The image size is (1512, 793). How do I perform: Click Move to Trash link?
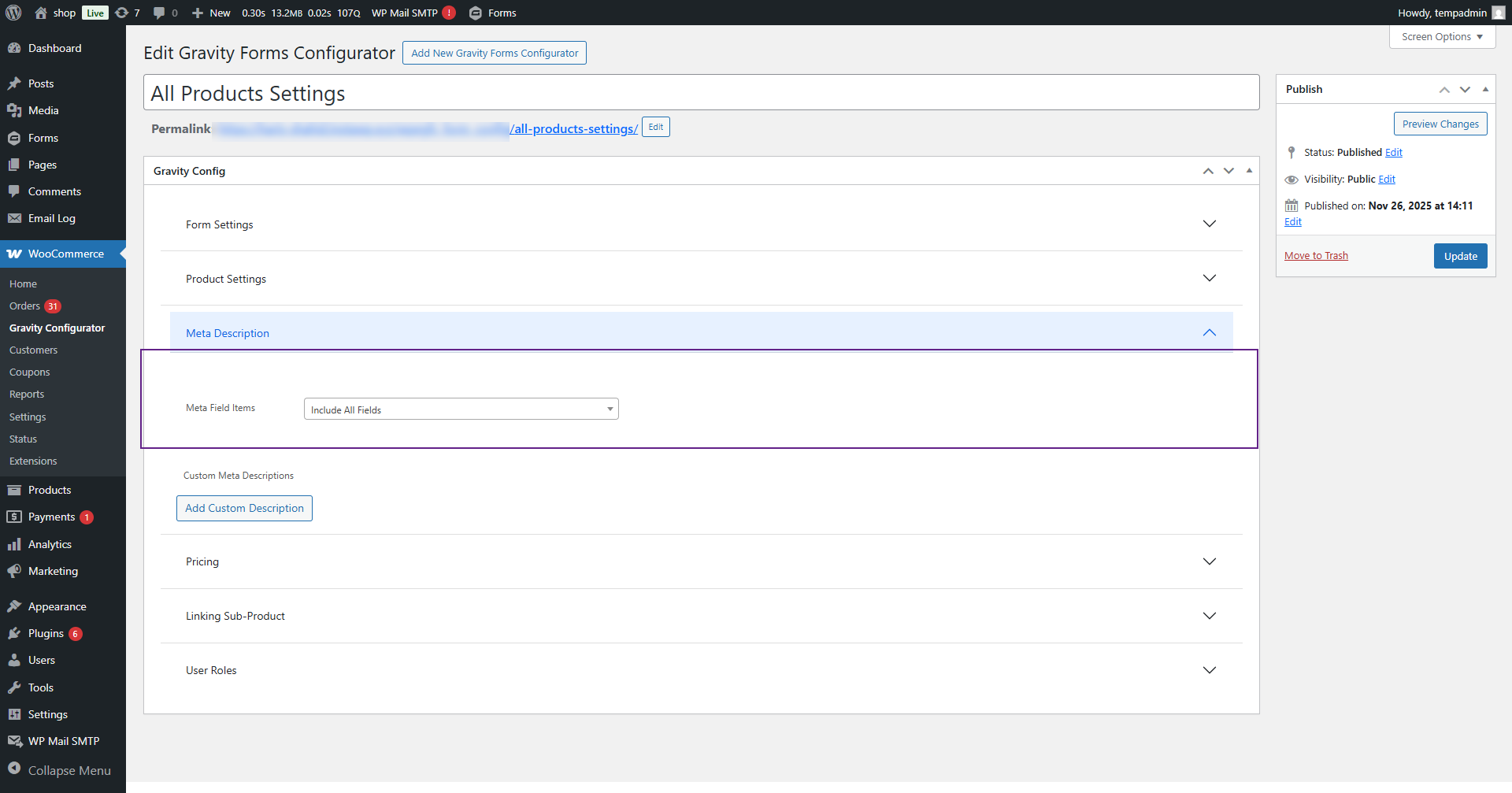click(x=1316, y=256)
